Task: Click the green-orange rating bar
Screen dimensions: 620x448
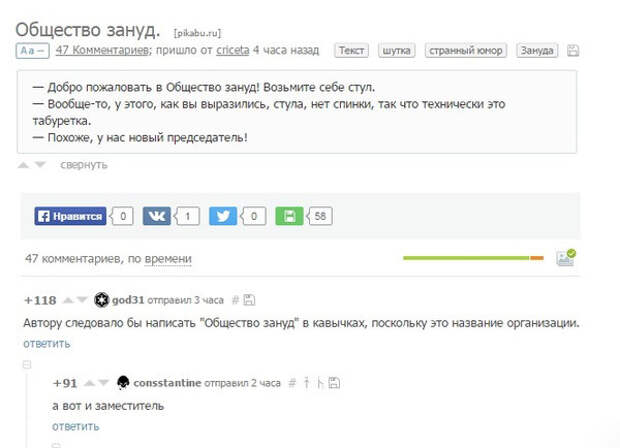Action: (x=473, y=258)
